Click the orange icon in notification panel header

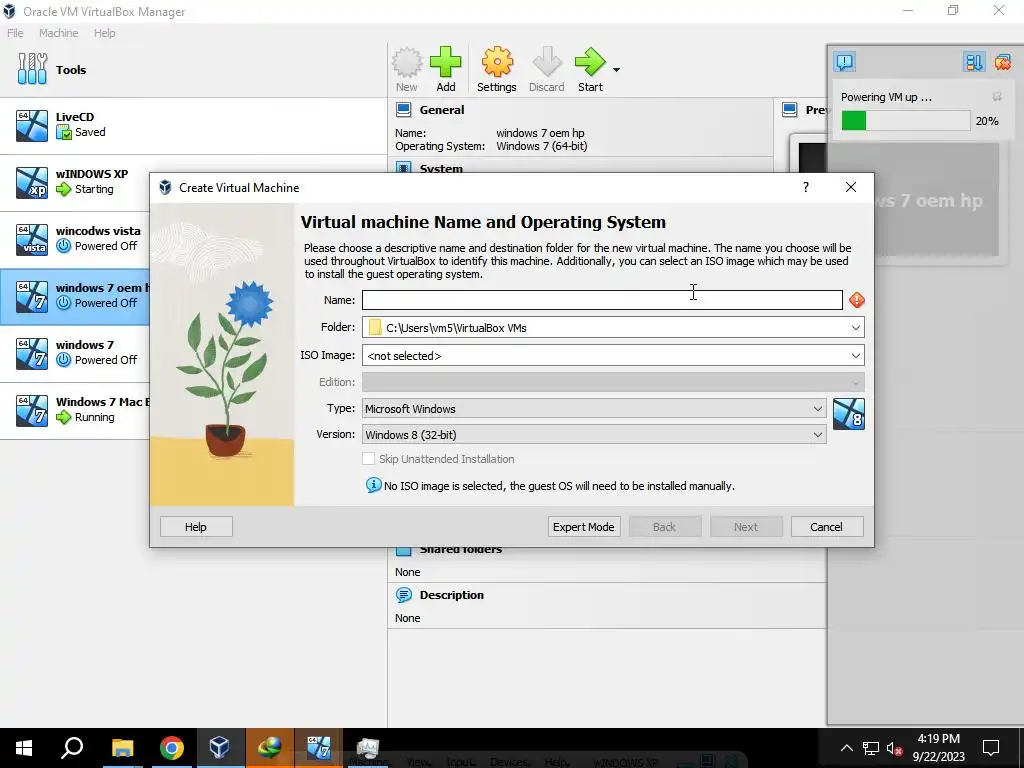[x=1002, y=62]
